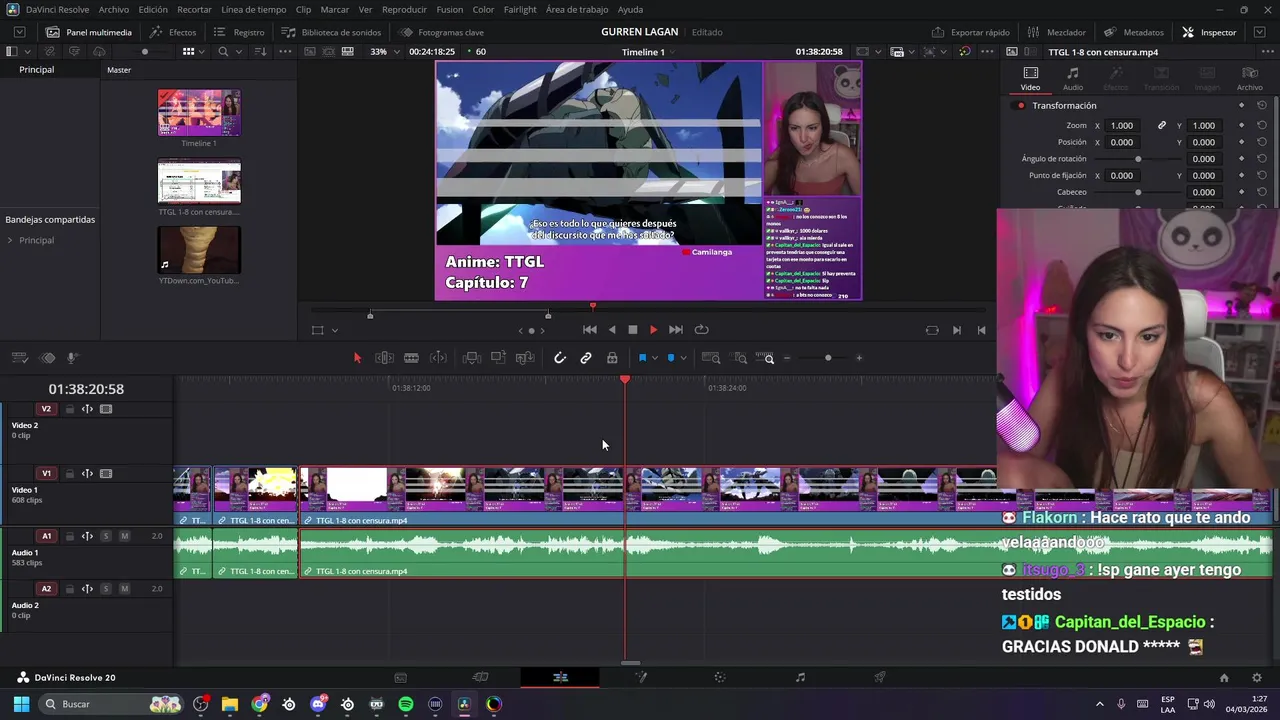This screenshot has height=720, width=1280.
Task: Expand the Principal shared bin
Action: tap(10, 240)
